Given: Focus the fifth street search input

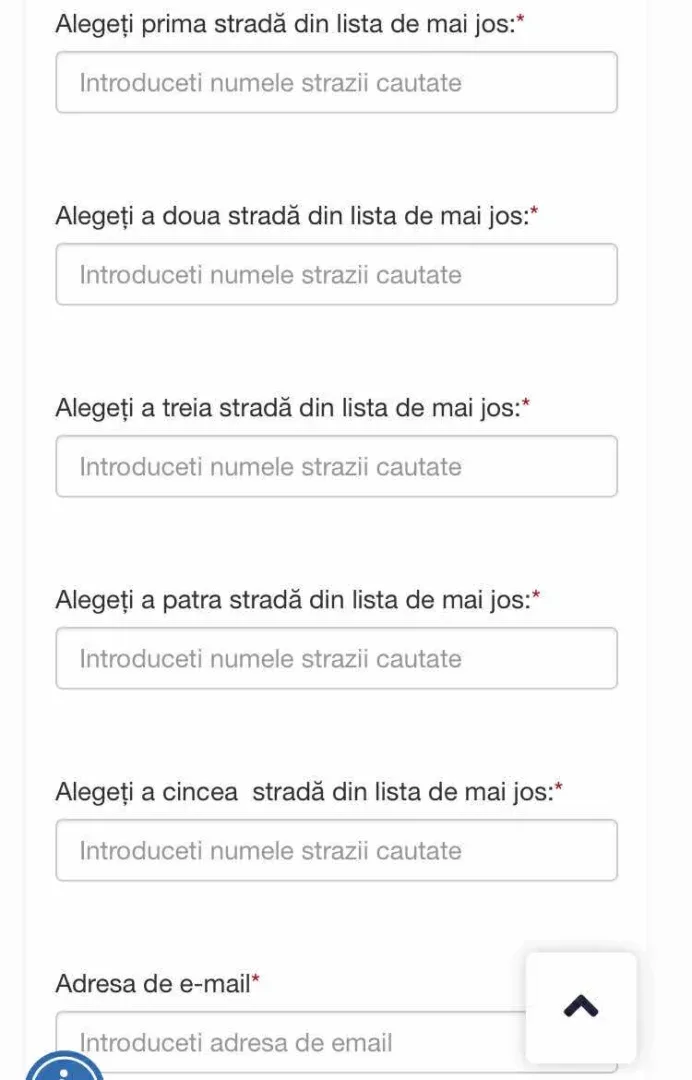Looking at the screenshot, I should pyautogui.click(x=336, y=850).
